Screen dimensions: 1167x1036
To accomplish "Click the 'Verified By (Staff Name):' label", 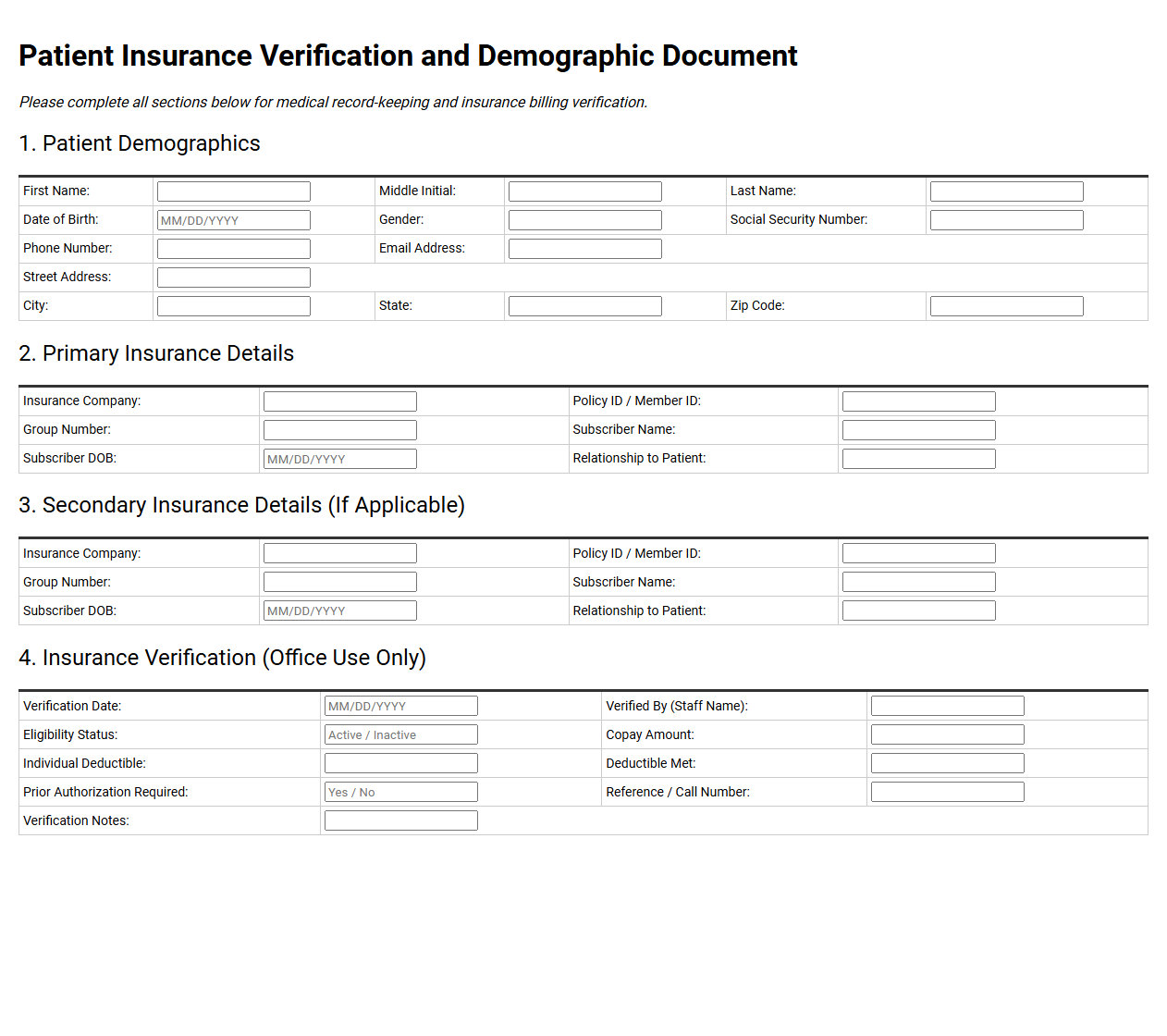I will tap(677, 706).
